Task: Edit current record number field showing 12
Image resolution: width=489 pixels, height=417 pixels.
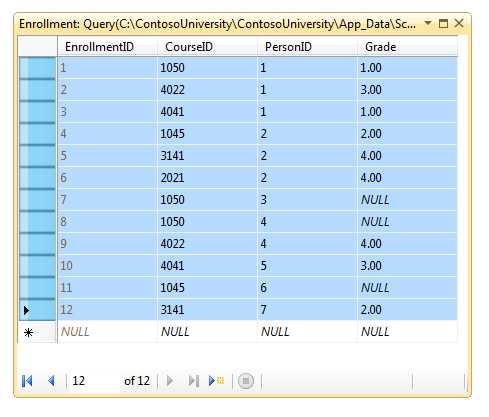Action: [94, 381]
